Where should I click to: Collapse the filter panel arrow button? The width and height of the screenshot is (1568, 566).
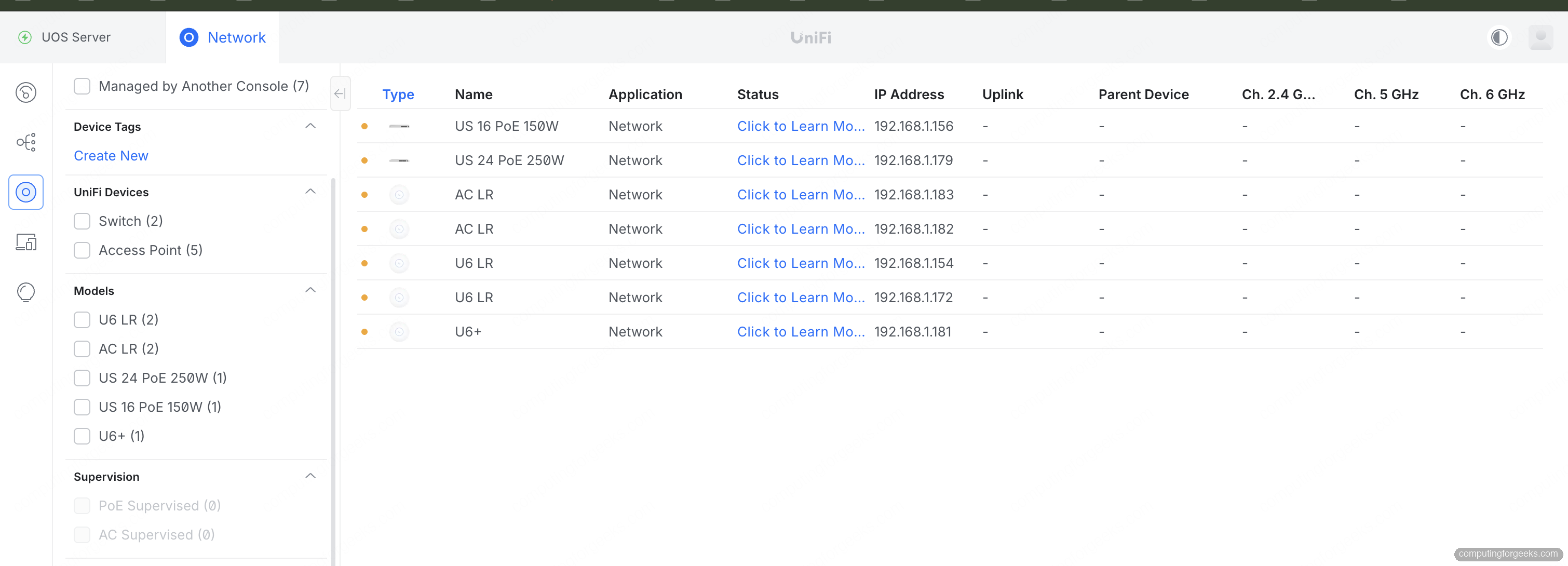point(340,93)
